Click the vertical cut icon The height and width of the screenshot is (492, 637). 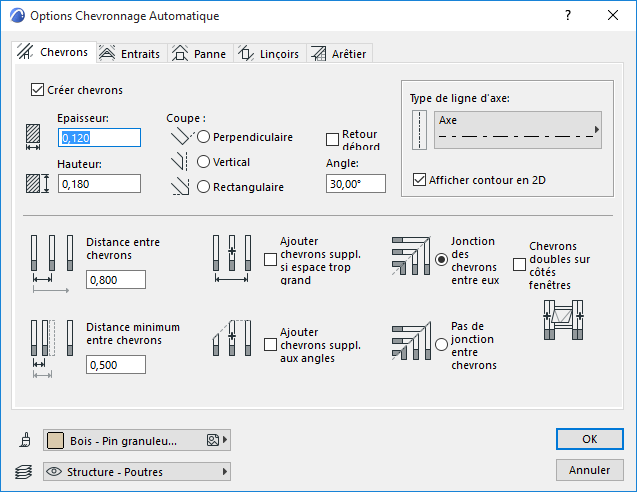tap(180, 162)
